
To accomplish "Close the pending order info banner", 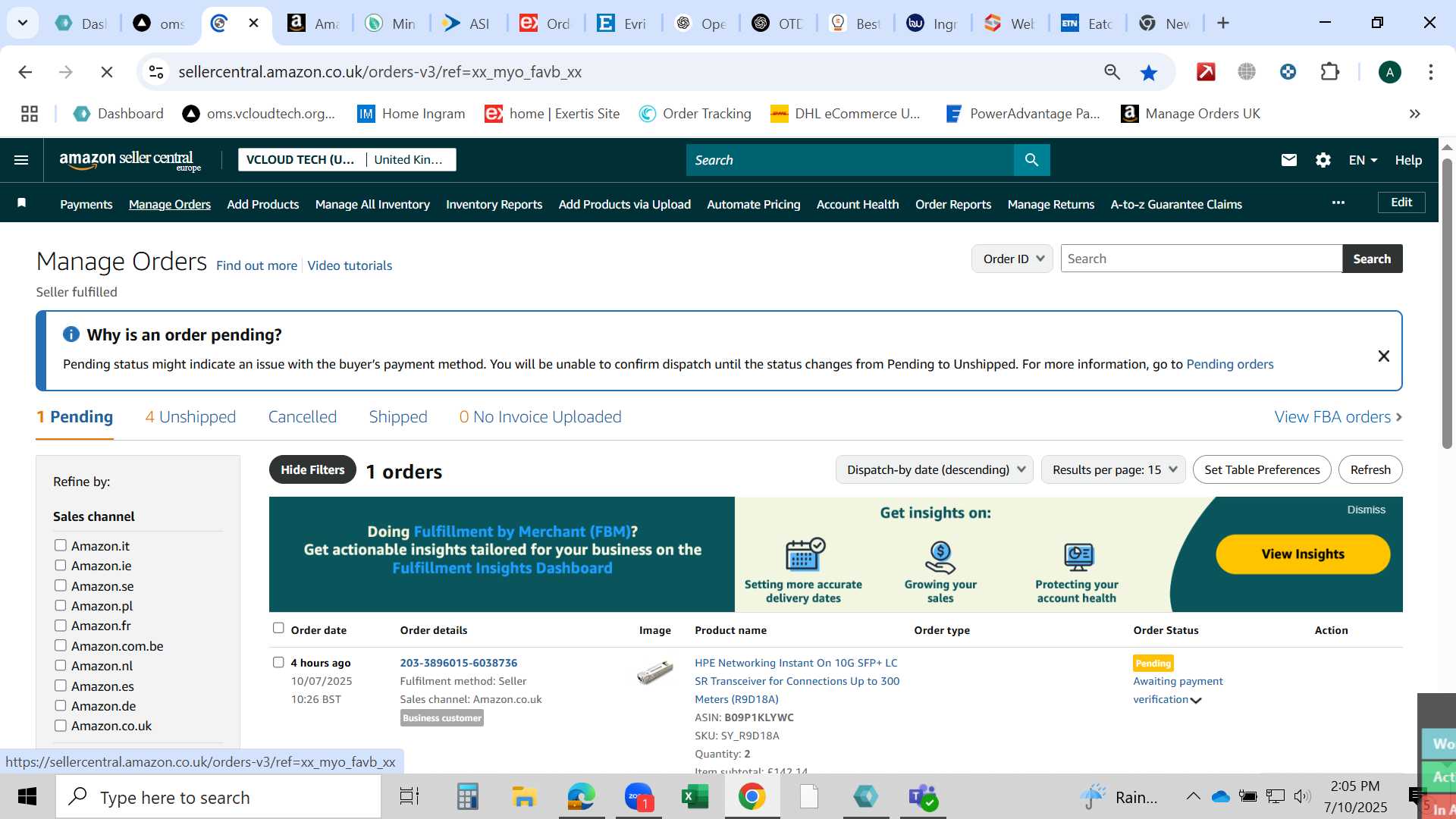I will (1383, 356).
